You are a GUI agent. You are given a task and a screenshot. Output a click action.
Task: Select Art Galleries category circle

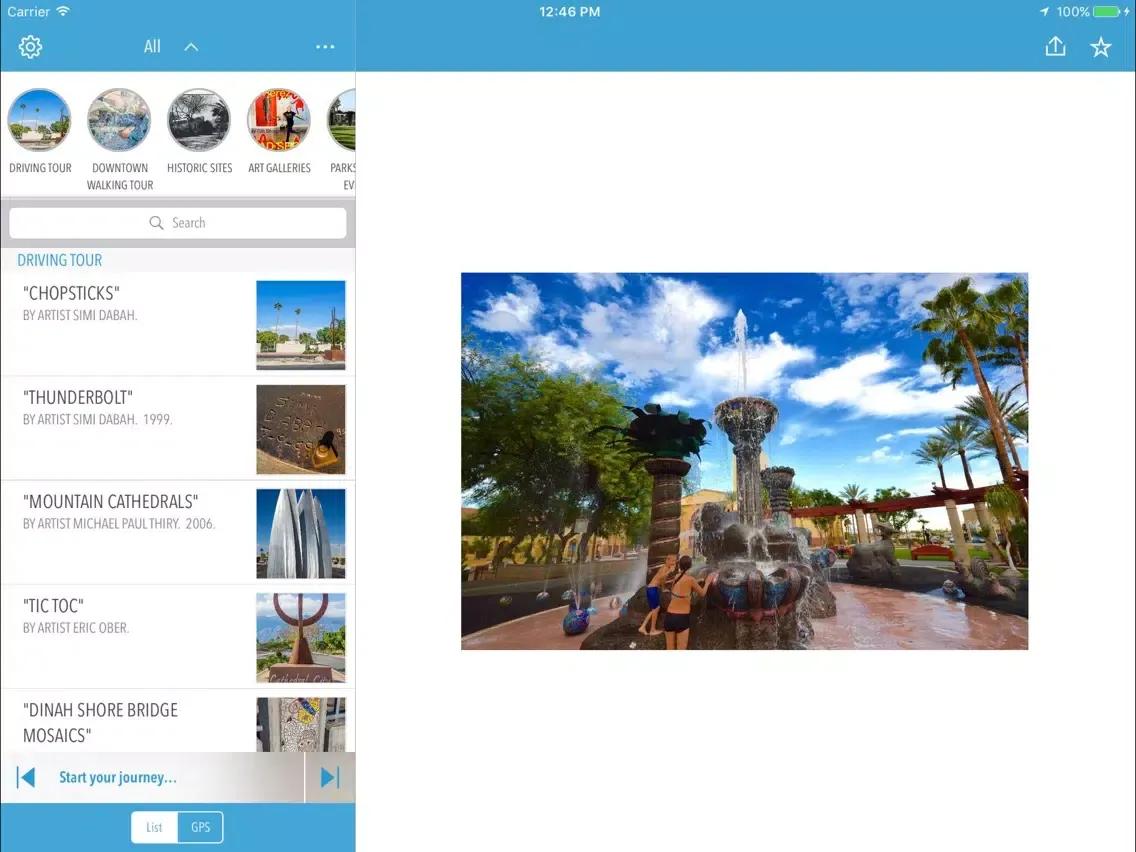pos(279,120)
